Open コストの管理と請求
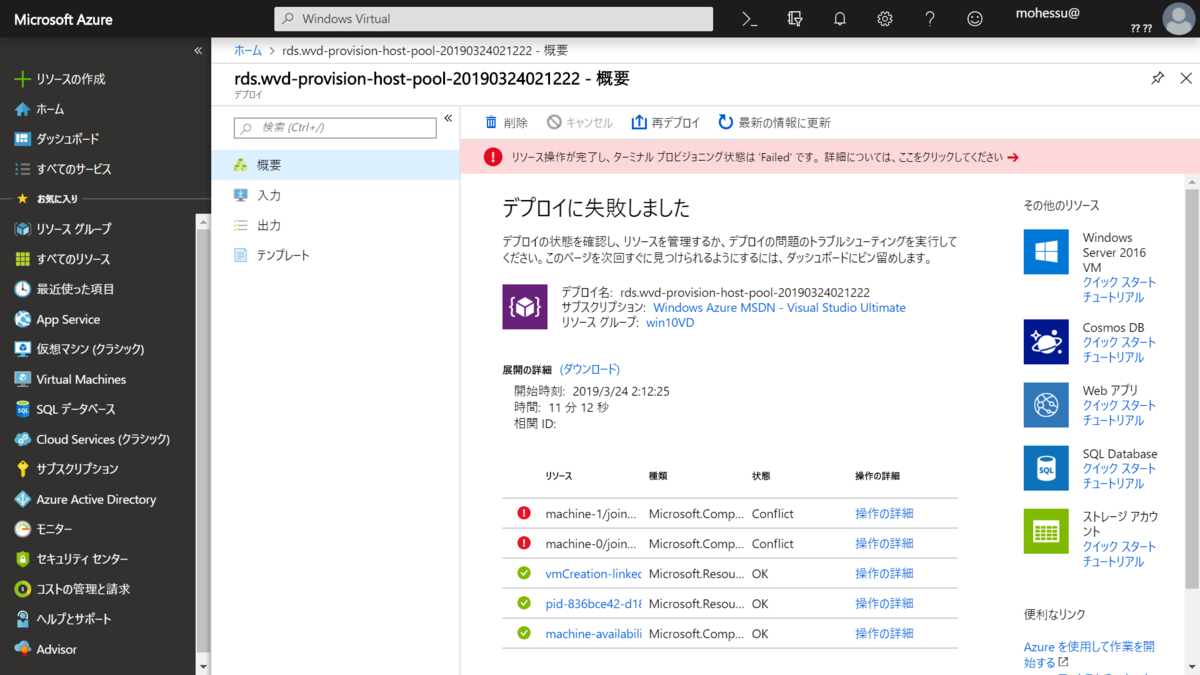Image resolution: width=1200 pixels, height=675 pixels. coord(83,589)
